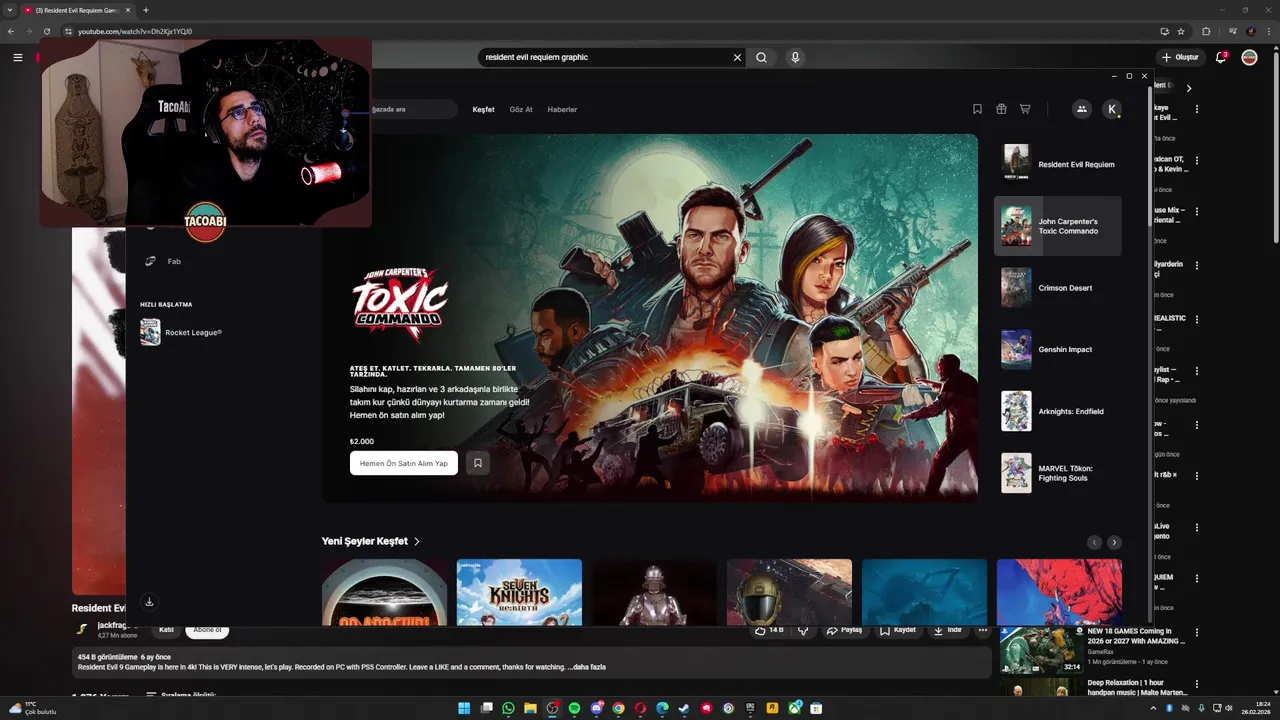The height and width of the screenshot is (720, 1280).
Task: Reload the browser page
Action: click(47, 31)
